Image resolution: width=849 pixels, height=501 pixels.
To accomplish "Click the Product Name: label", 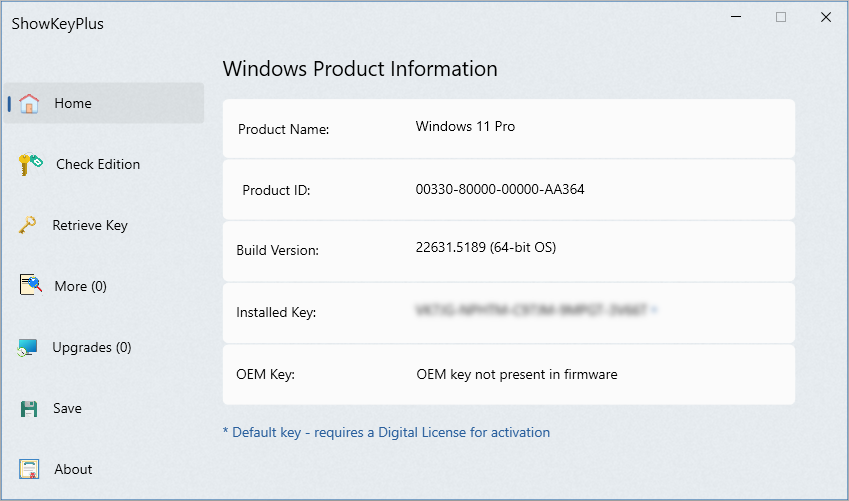I will pyautogui.click(x=283, y=129).
